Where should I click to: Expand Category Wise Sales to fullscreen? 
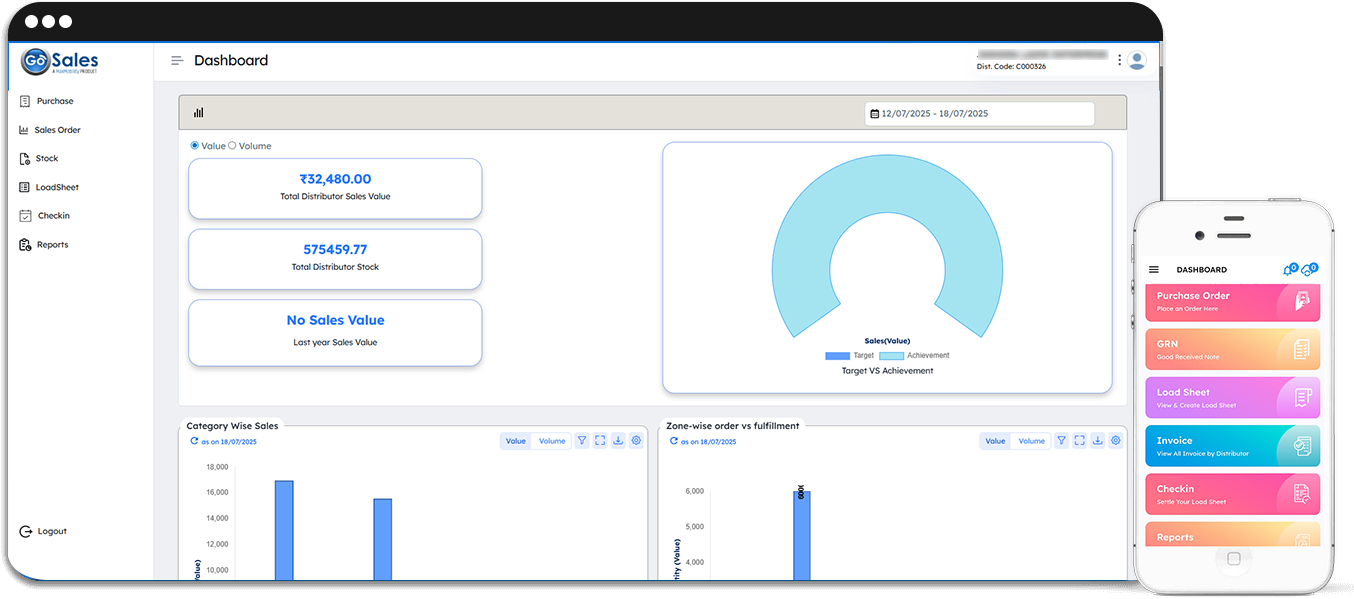tap(600, 441)
